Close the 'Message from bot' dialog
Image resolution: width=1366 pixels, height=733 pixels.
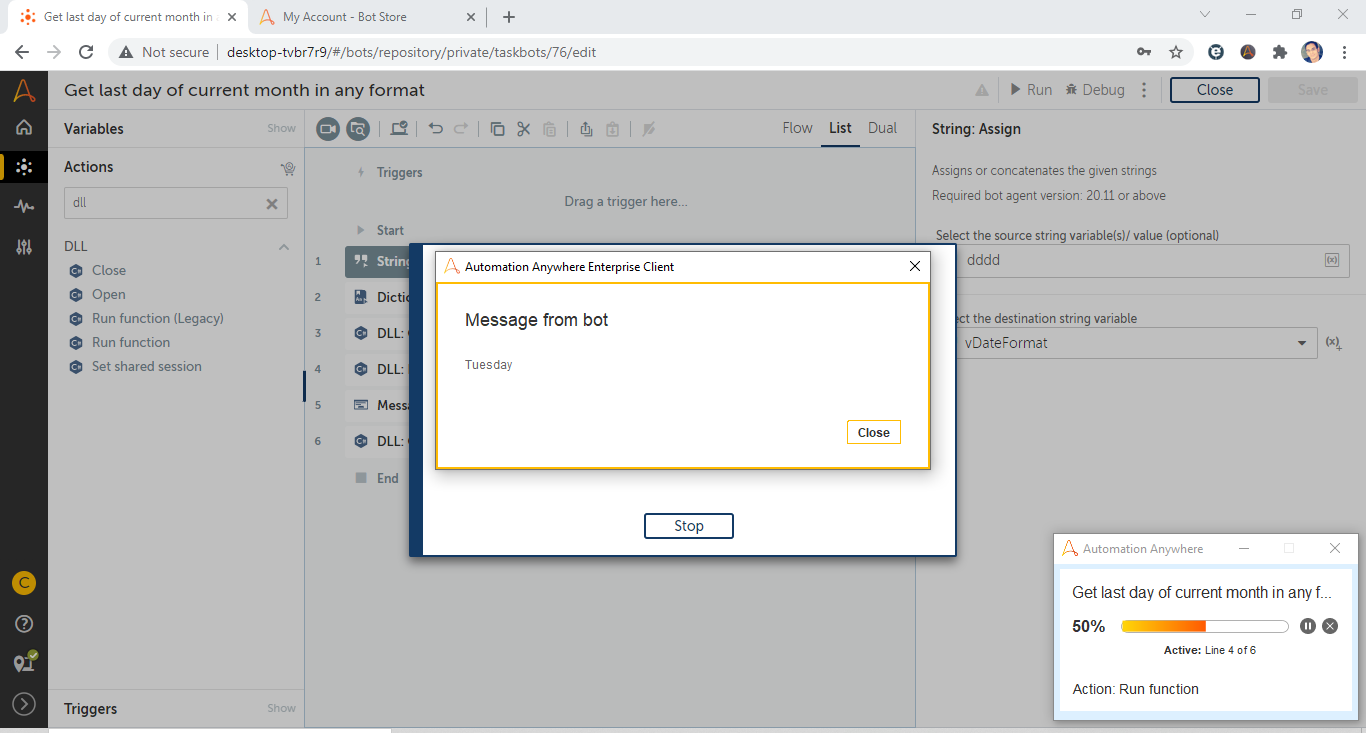point(873,432)
